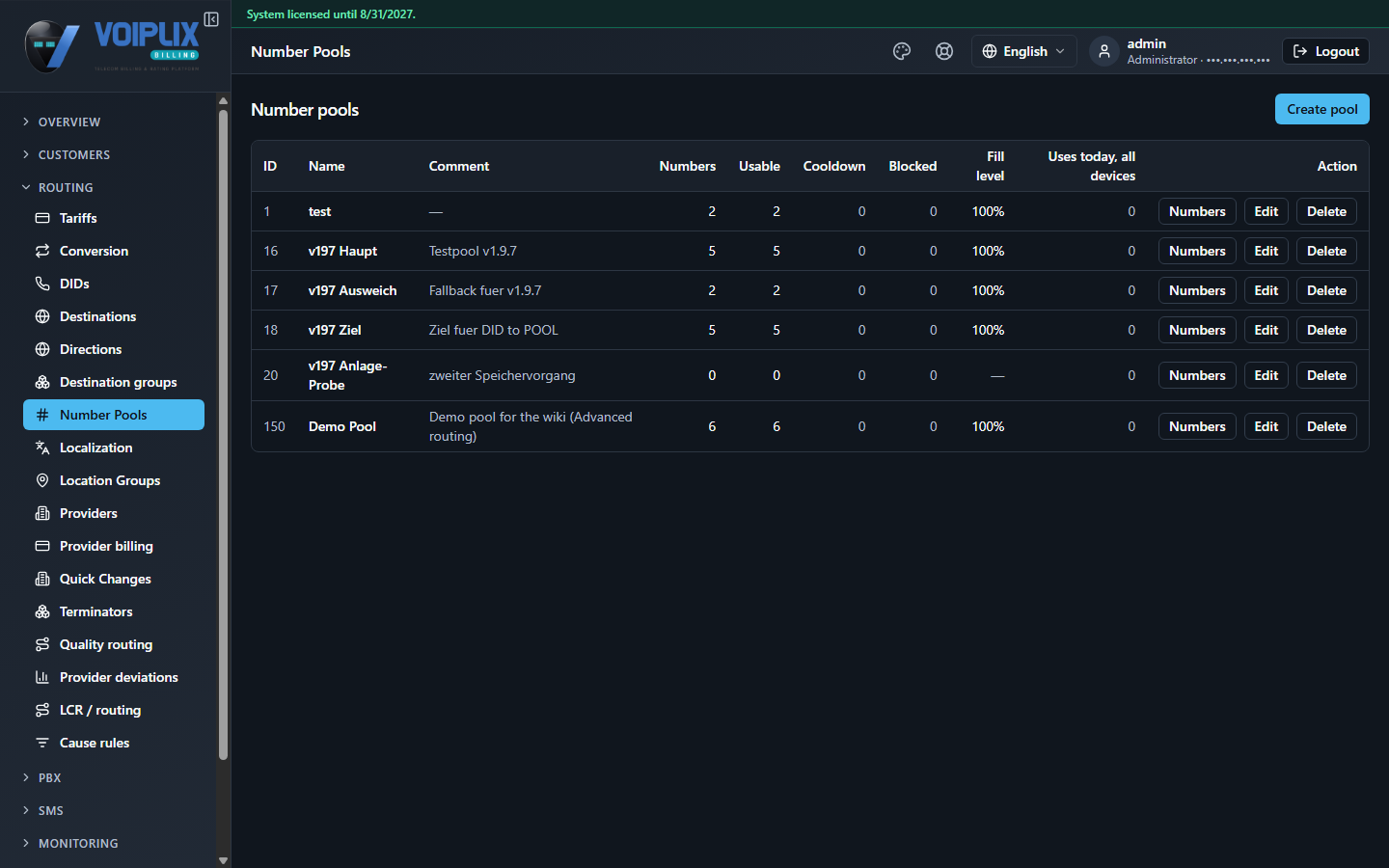Log out using the Logout button
1389x868 pixels.
(1325, 51)
